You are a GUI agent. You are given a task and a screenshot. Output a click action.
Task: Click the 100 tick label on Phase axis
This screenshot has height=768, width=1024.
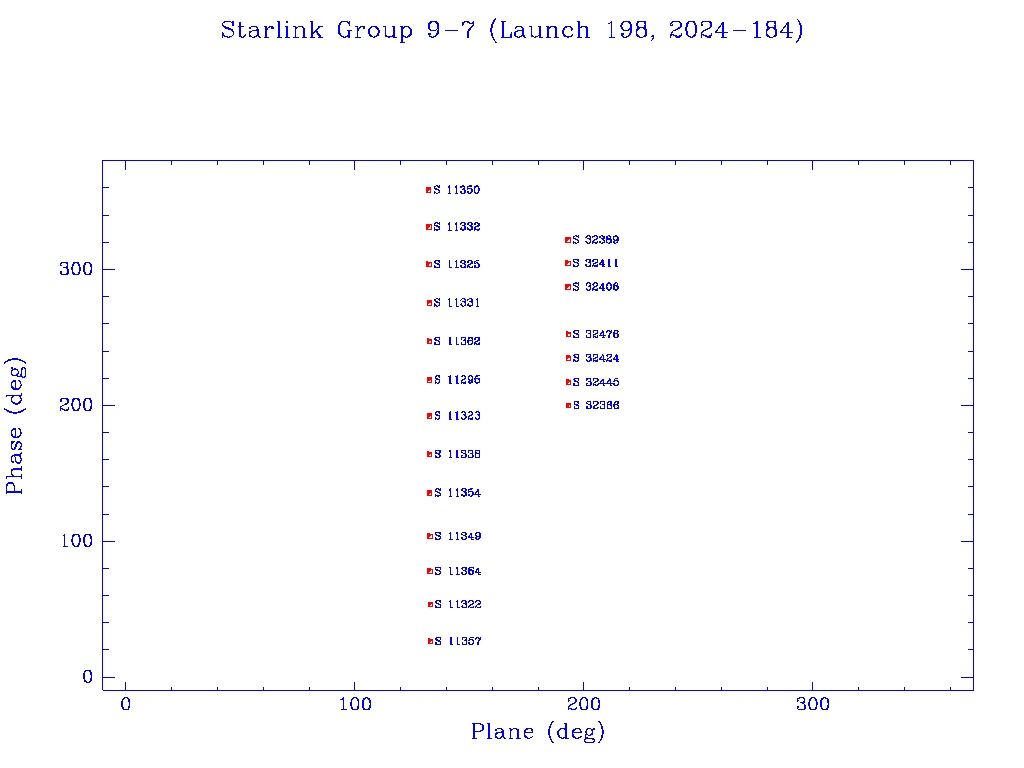pyautogui.click(x=77, y=541)
